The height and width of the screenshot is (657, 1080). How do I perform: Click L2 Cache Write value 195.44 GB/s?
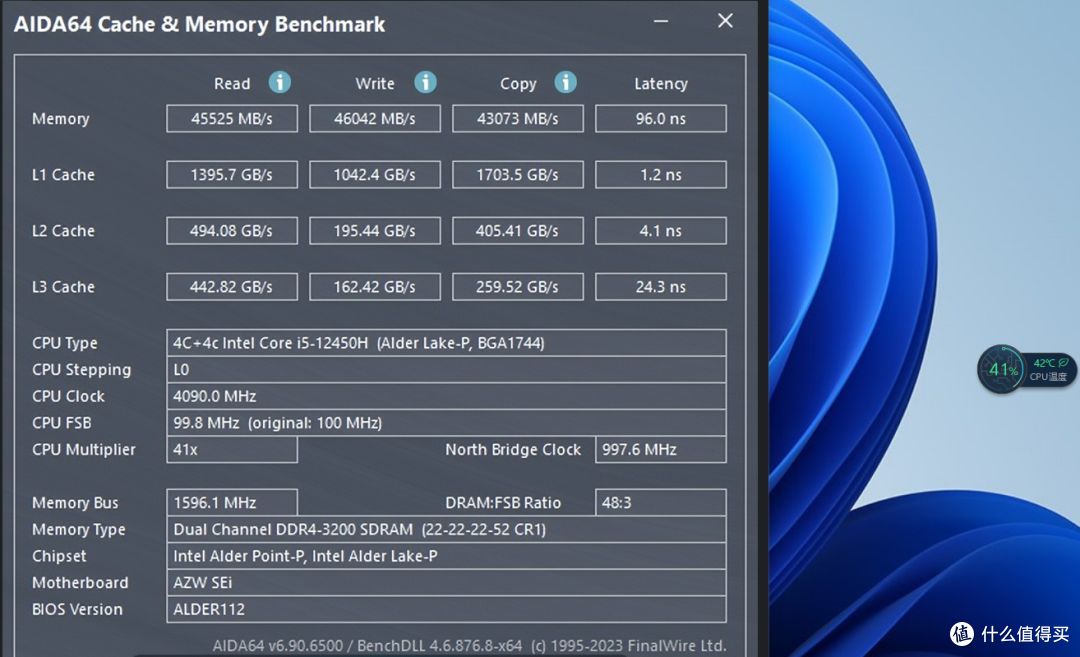pyautogui.click(x=375, y=231)
